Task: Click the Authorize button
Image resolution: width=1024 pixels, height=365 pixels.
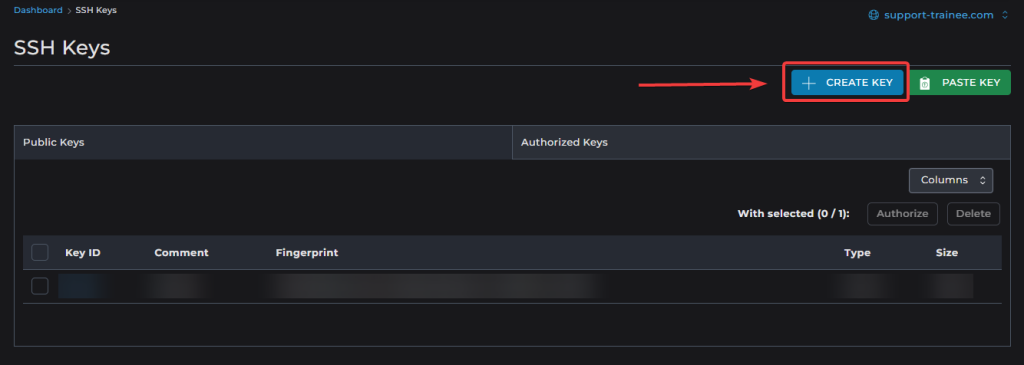Action: click(902, 214)
